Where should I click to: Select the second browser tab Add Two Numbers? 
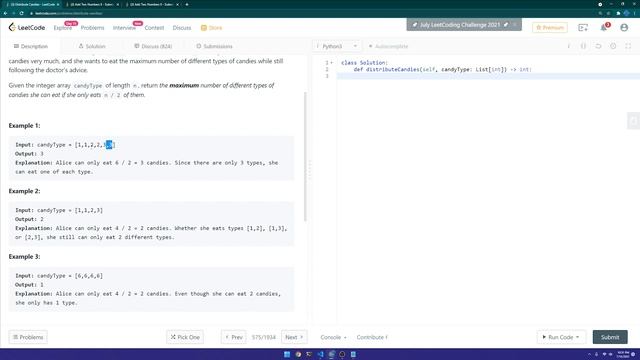pos(91,4)
